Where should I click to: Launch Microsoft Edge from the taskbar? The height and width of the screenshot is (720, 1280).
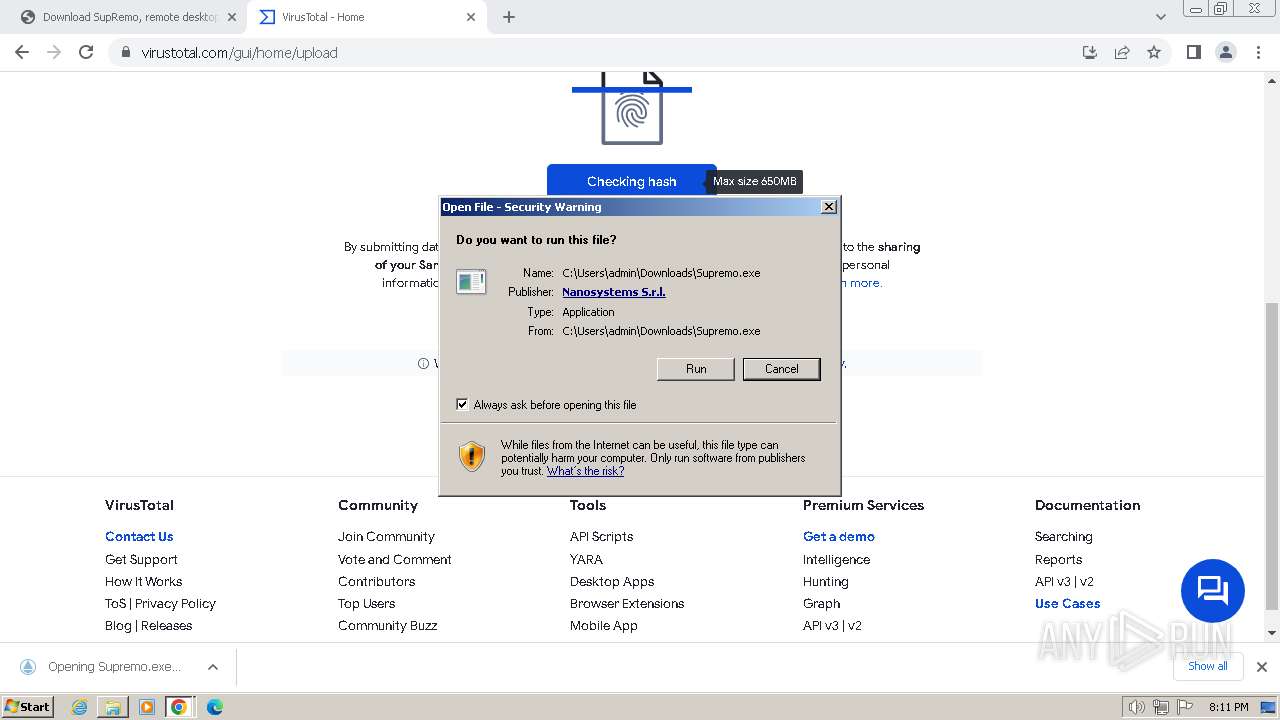(214, 707)
